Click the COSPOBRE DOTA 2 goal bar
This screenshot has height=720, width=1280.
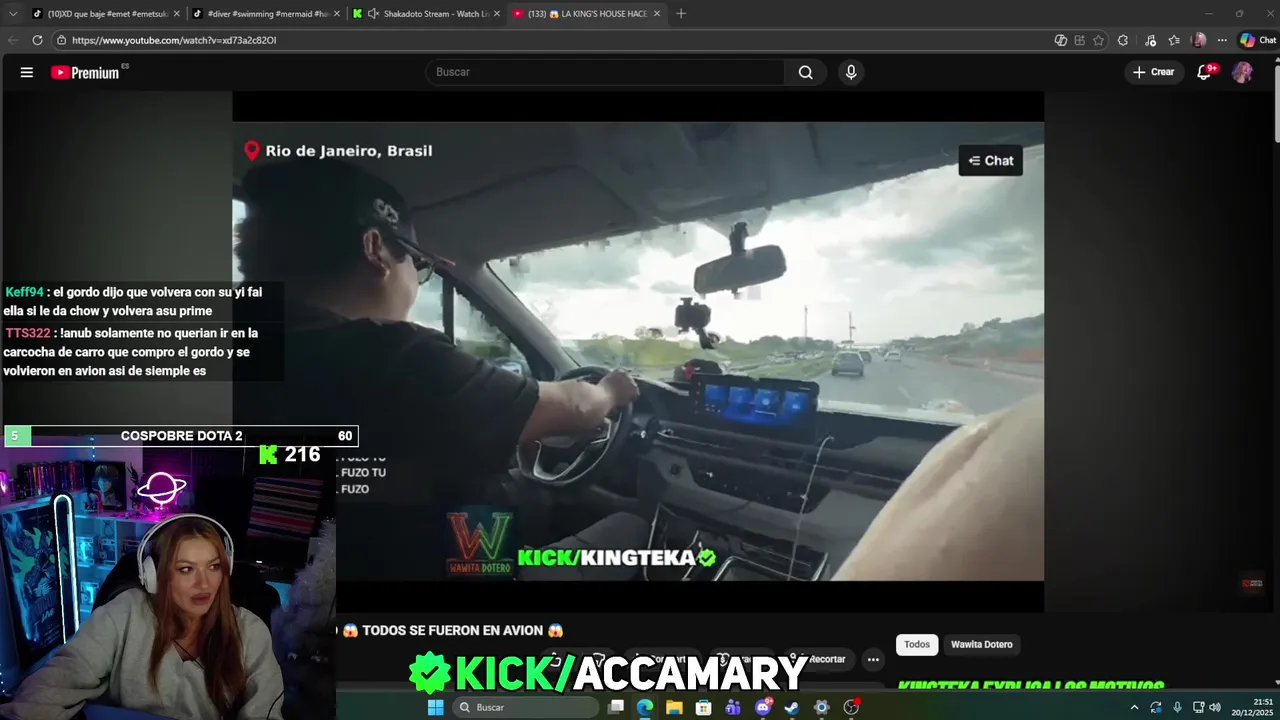pyautogui.click(x=181, y=436)
